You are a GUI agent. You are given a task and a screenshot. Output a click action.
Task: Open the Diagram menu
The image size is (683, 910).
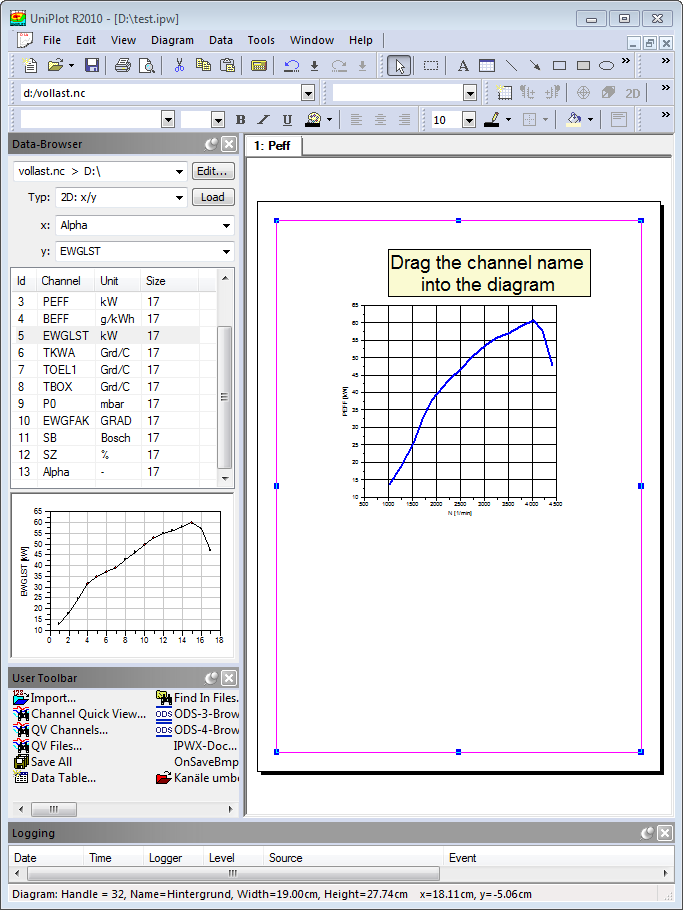[172, 40]
